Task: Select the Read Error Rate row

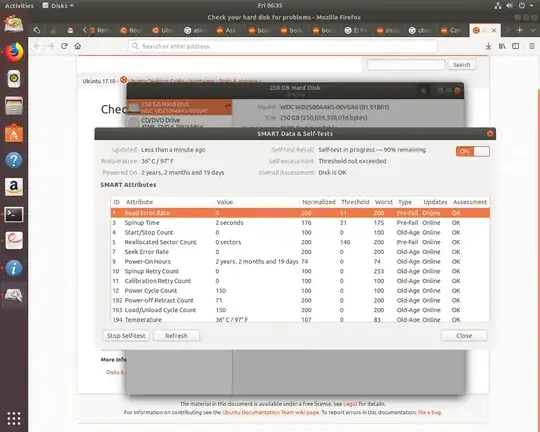Action: pos(300,213)
